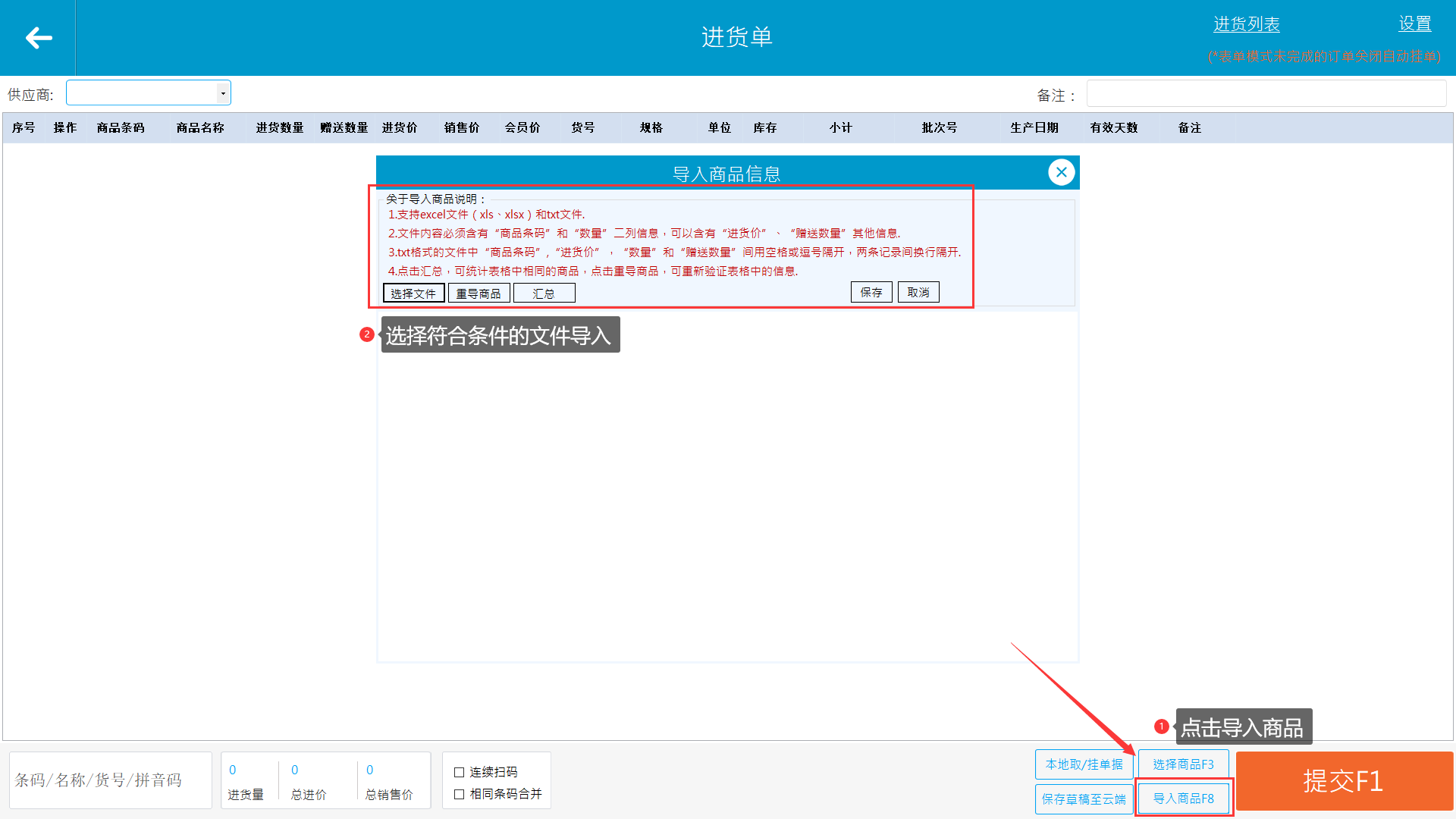Save the imported products with 保存
The height and width of the screenshot is (819, 1456).
[871, 292]
